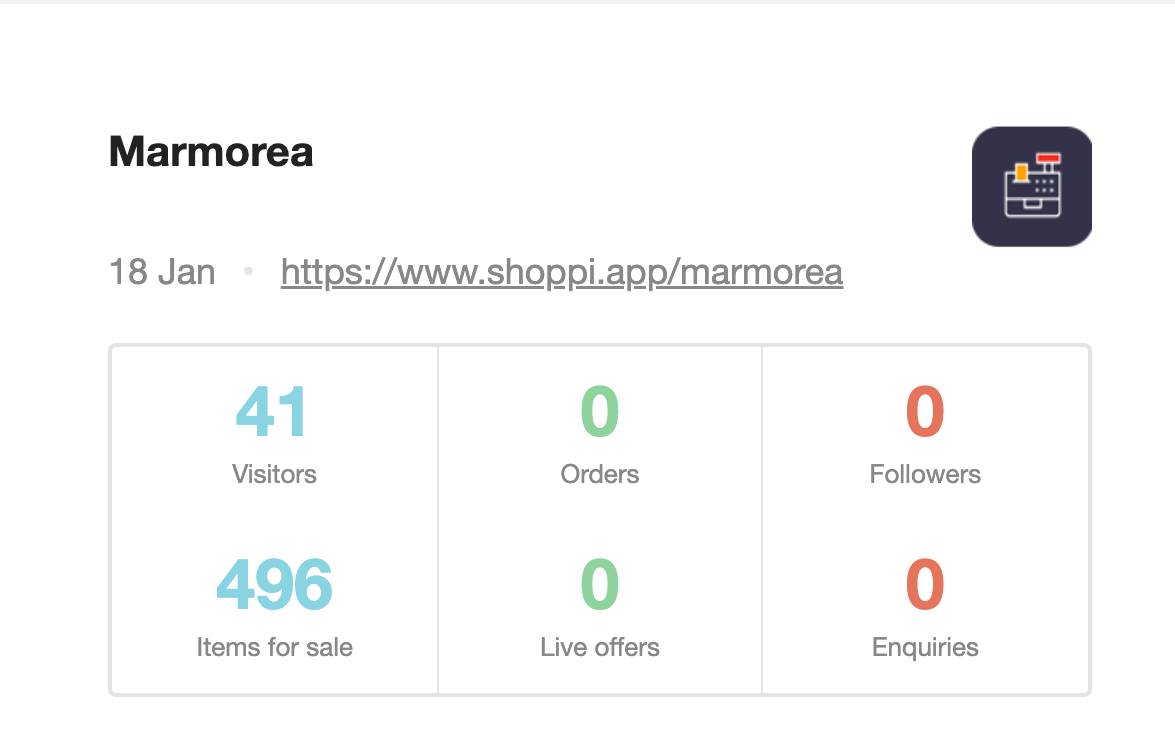Image resolution: width=1175 pixels, height=752 pixels.
Task: Select the 41 visitors count
Action: 271,411
